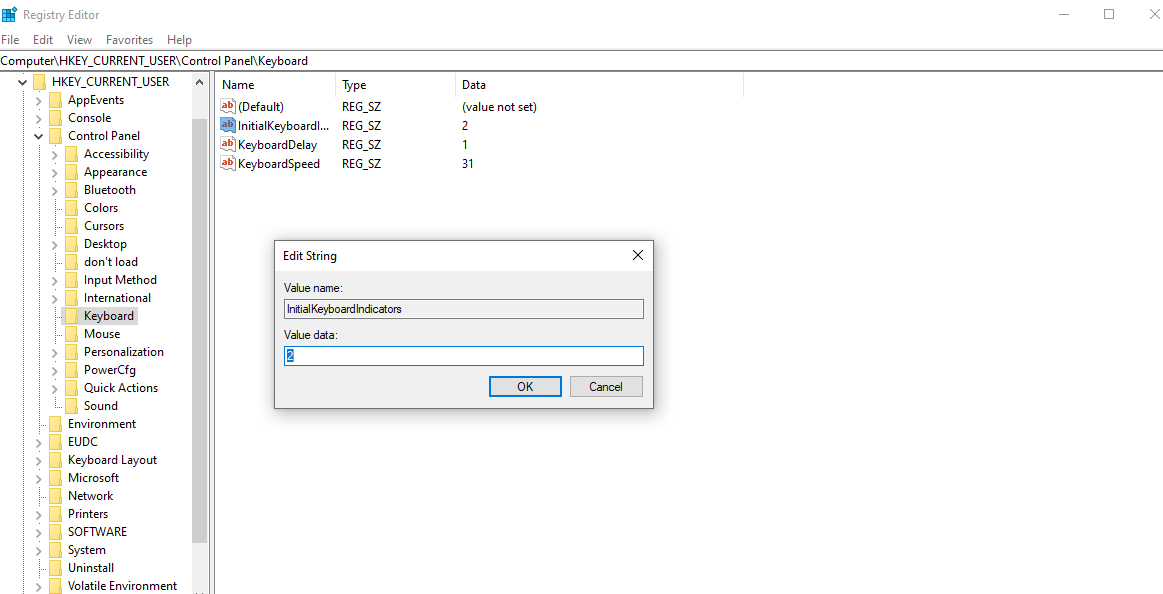Screen dimensions: 1163x594
Task: Click the Bluetooth folder icon
Action: coord(71,190)
